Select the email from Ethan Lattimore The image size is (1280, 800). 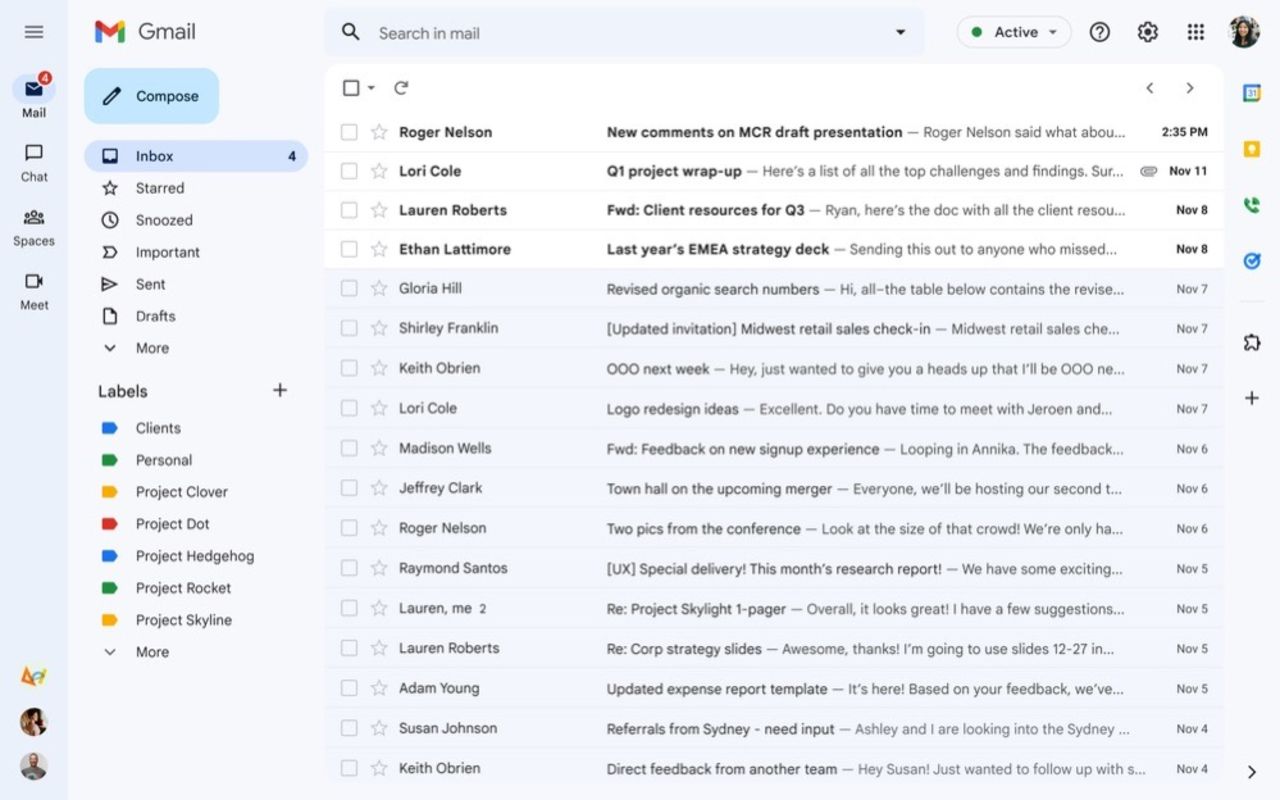pyautogui.click(x=348, y=249)
